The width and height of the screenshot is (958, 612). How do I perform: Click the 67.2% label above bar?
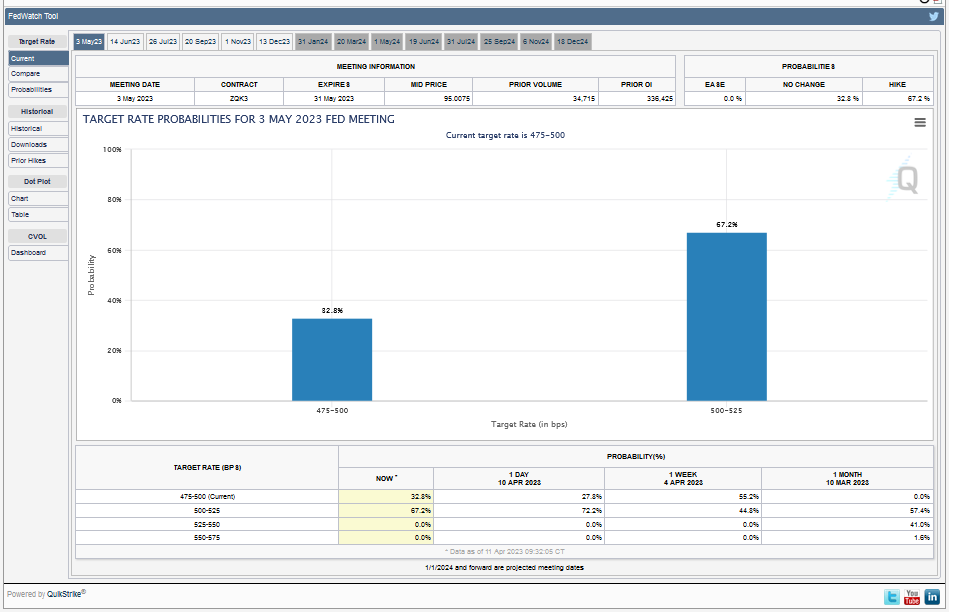[726, 225]
